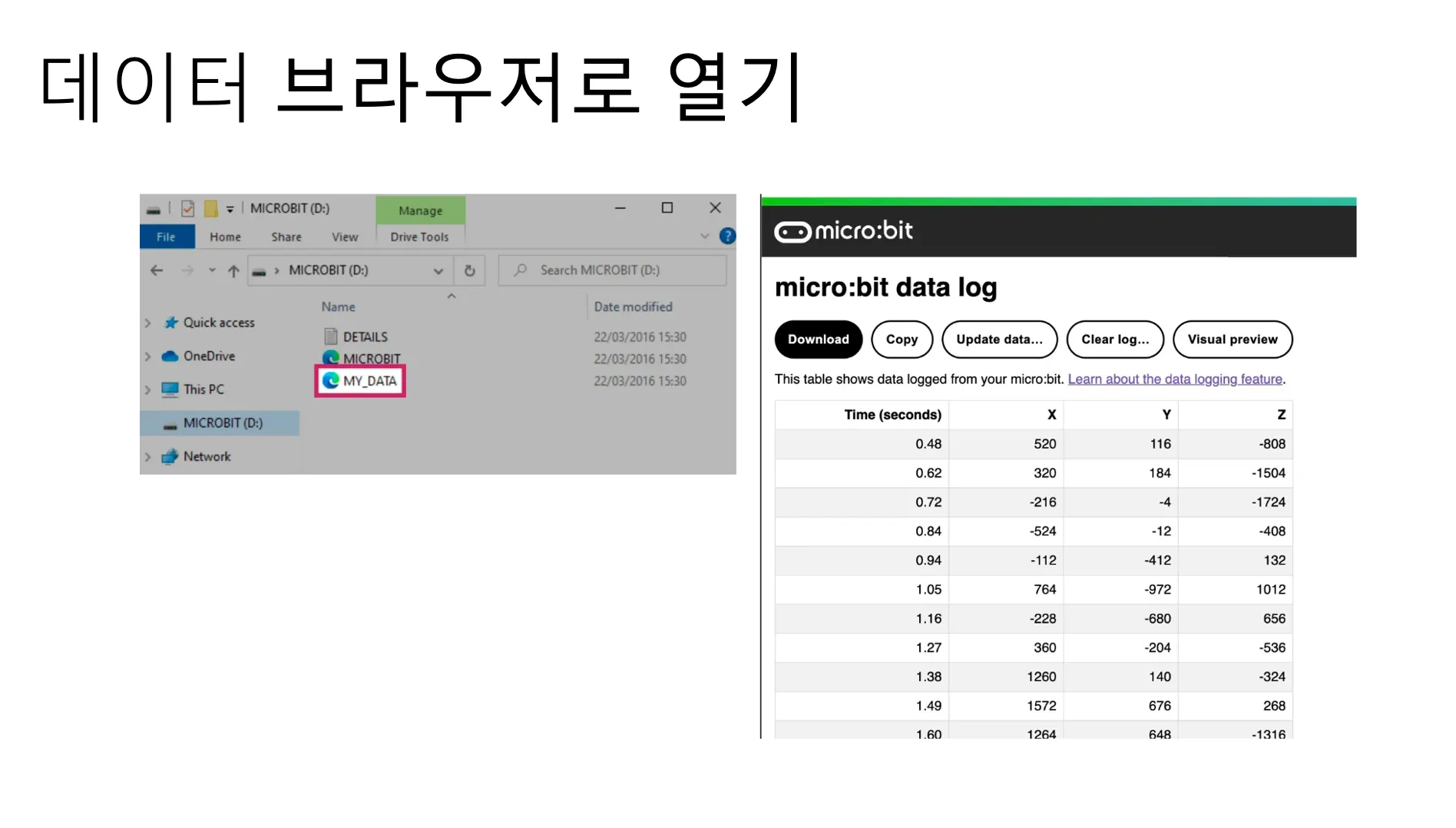The height and width of the screenshot is (828, 1456).
Task: Open the MY_DATA file in Explorer
Action: [360, 381]
